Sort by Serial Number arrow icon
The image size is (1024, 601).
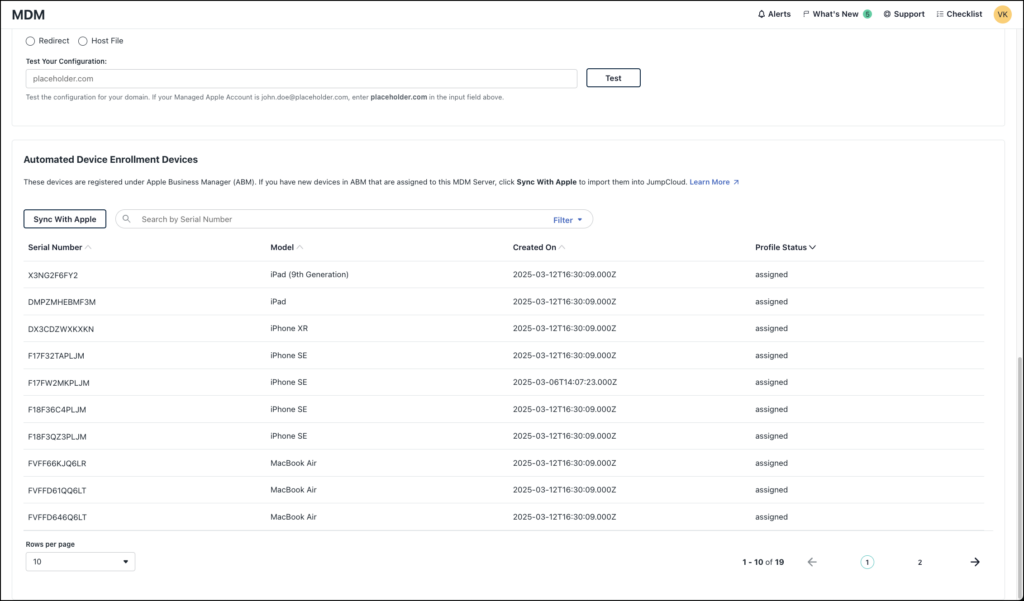coord(89,247)
